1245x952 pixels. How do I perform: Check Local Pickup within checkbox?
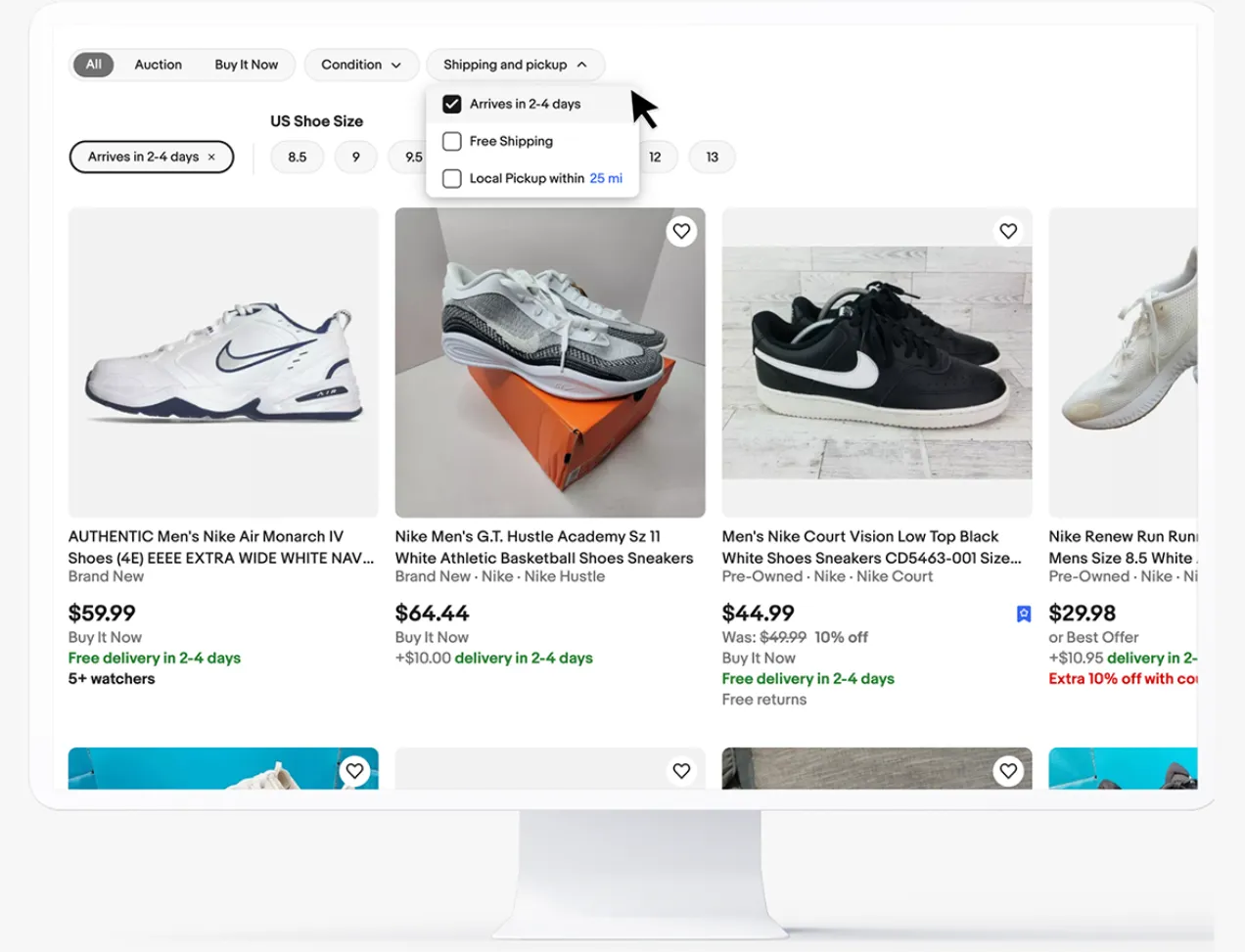[x=452, y=178]
